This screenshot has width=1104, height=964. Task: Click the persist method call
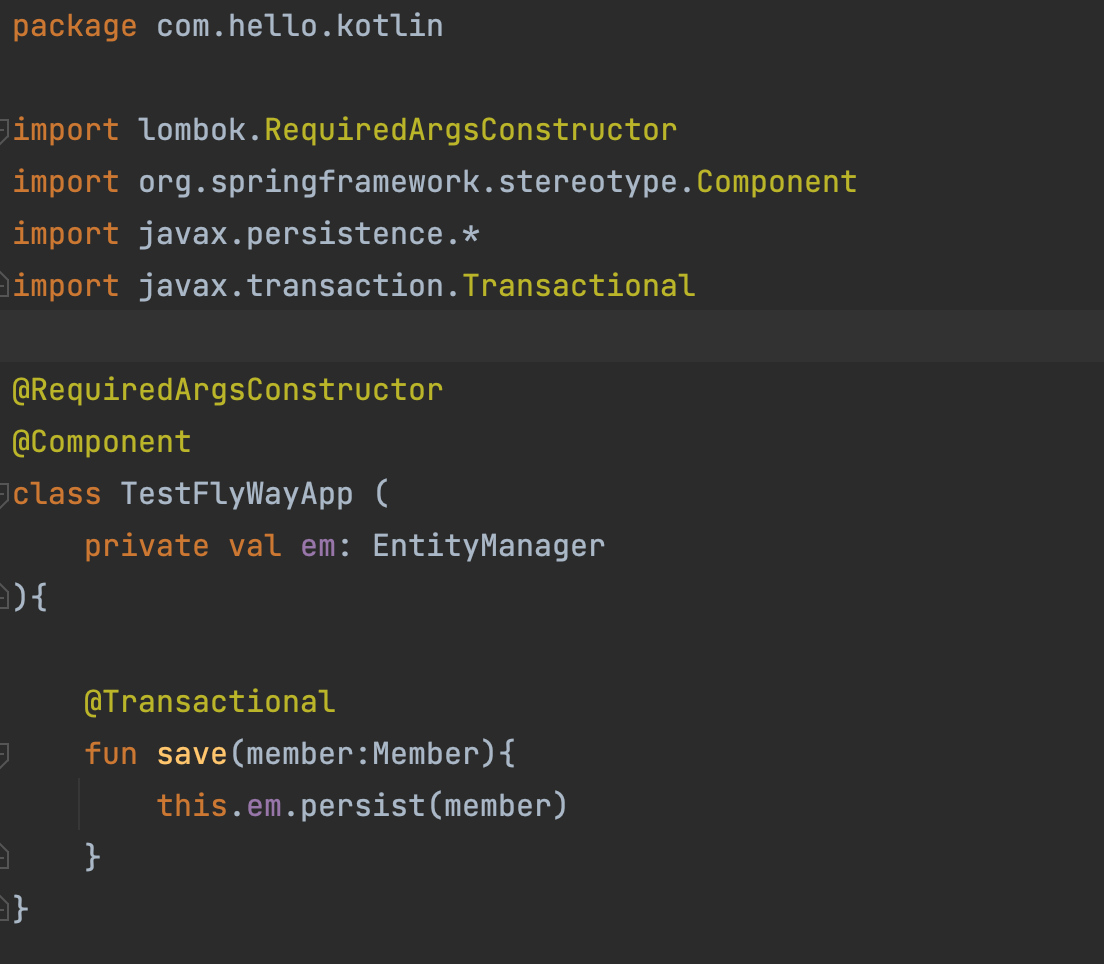363,806
